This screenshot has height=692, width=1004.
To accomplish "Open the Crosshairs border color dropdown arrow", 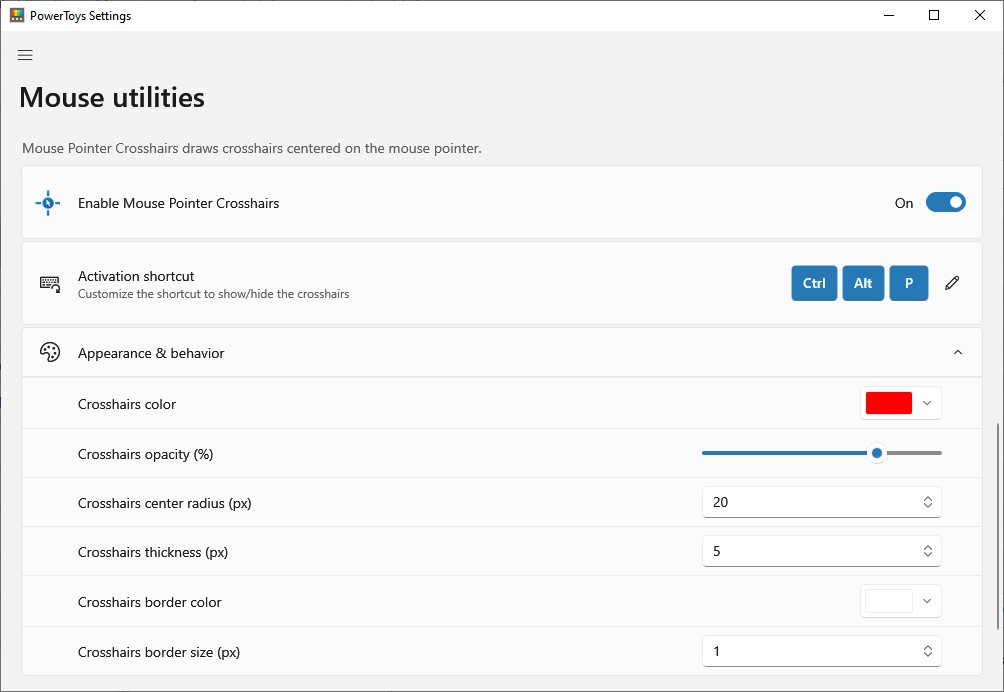I will pos(927,601).
